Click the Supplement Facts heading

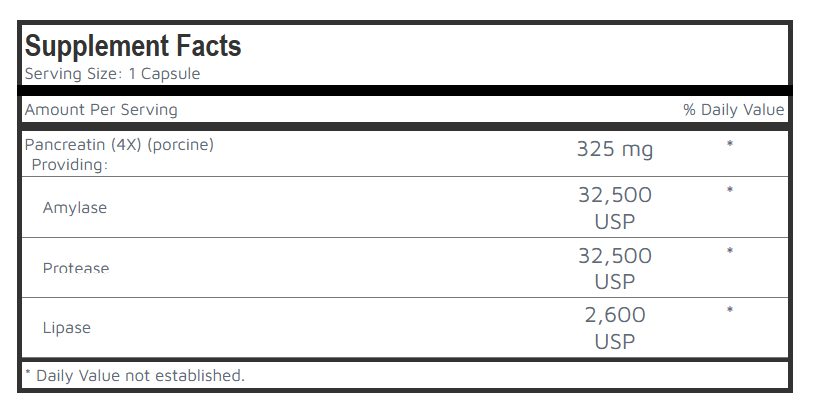pos(132,46)
